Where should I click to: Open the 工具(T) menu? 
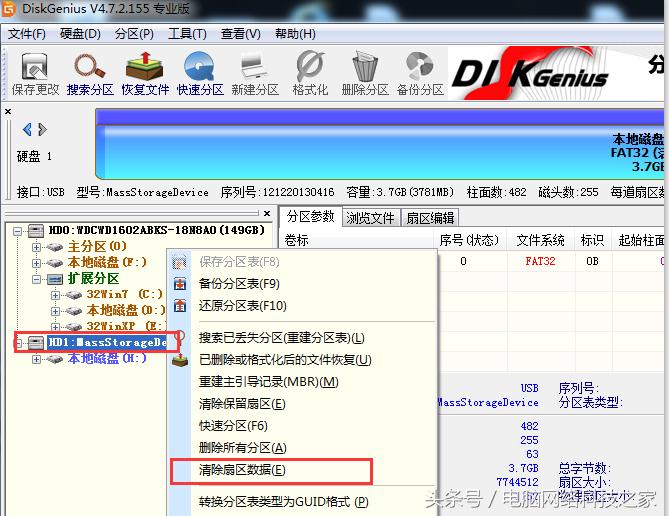pyautogui.click(x=187, y=34)
